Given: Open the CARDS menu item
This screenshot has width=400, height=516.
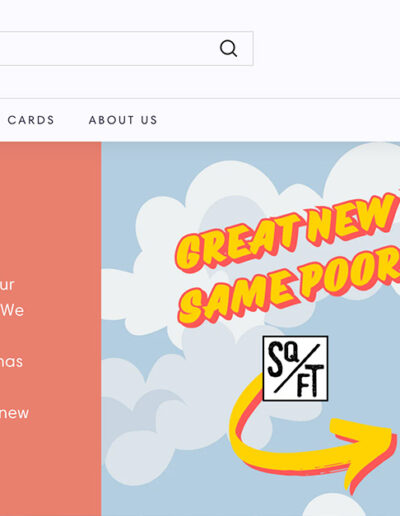Looking at the screenshot, I should [31, 120].
